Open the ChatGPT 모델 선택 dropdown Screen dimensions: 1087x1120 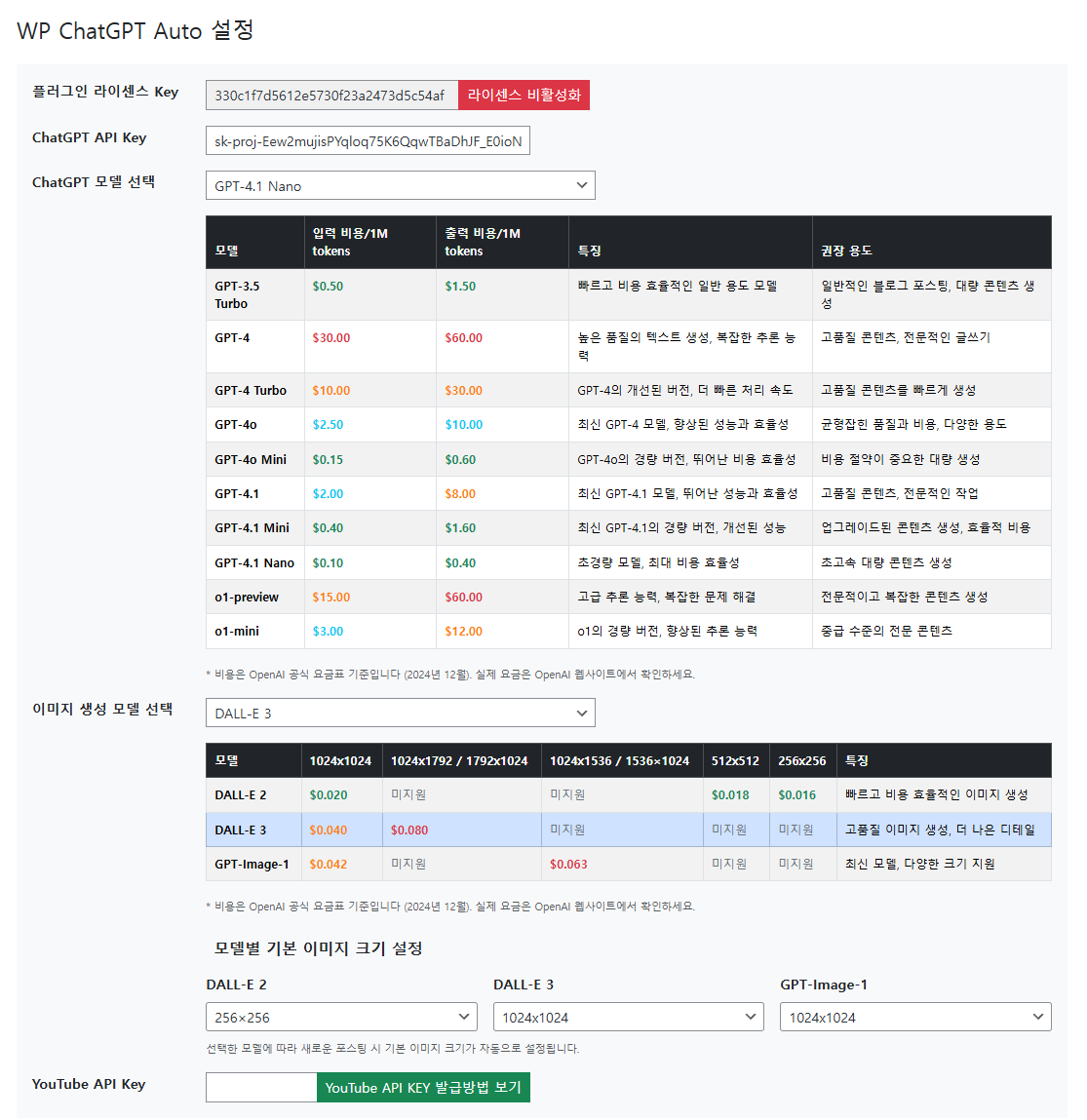click(x=400, y=186)
